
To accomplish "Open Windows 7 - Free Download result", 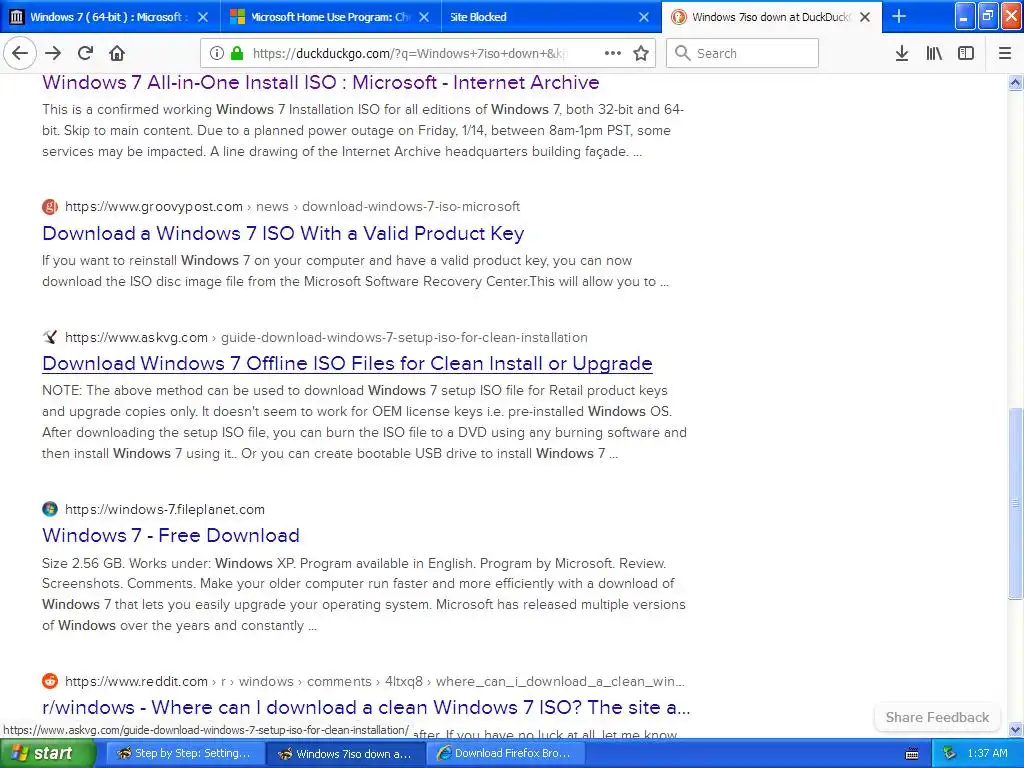I will [170, 535].
